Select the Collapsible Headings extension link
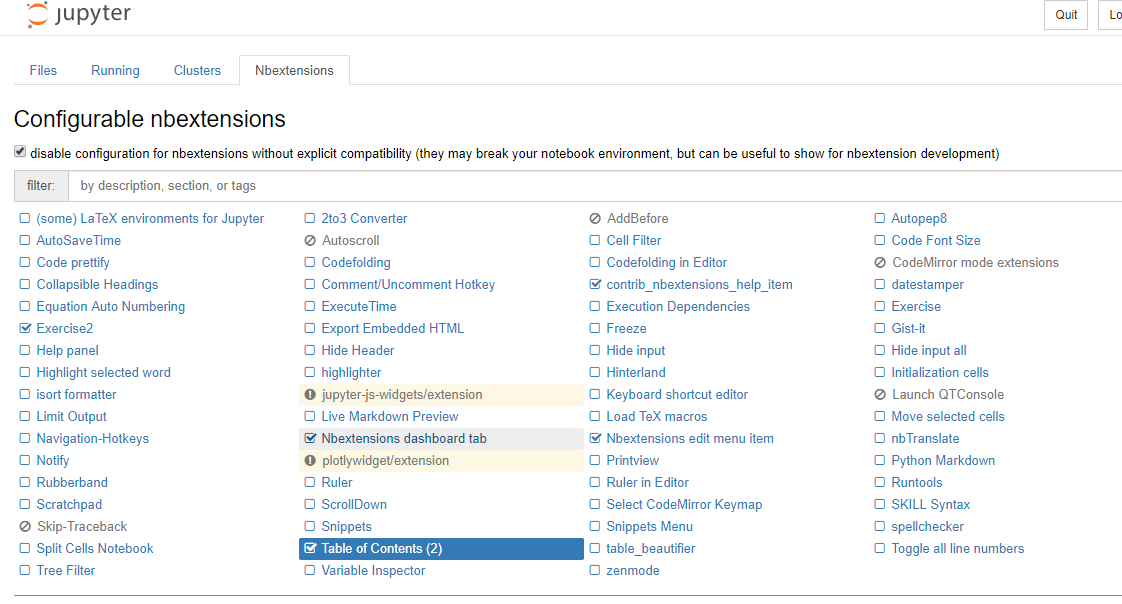The width and height of the screenshot is (1122, 604). 97,285
